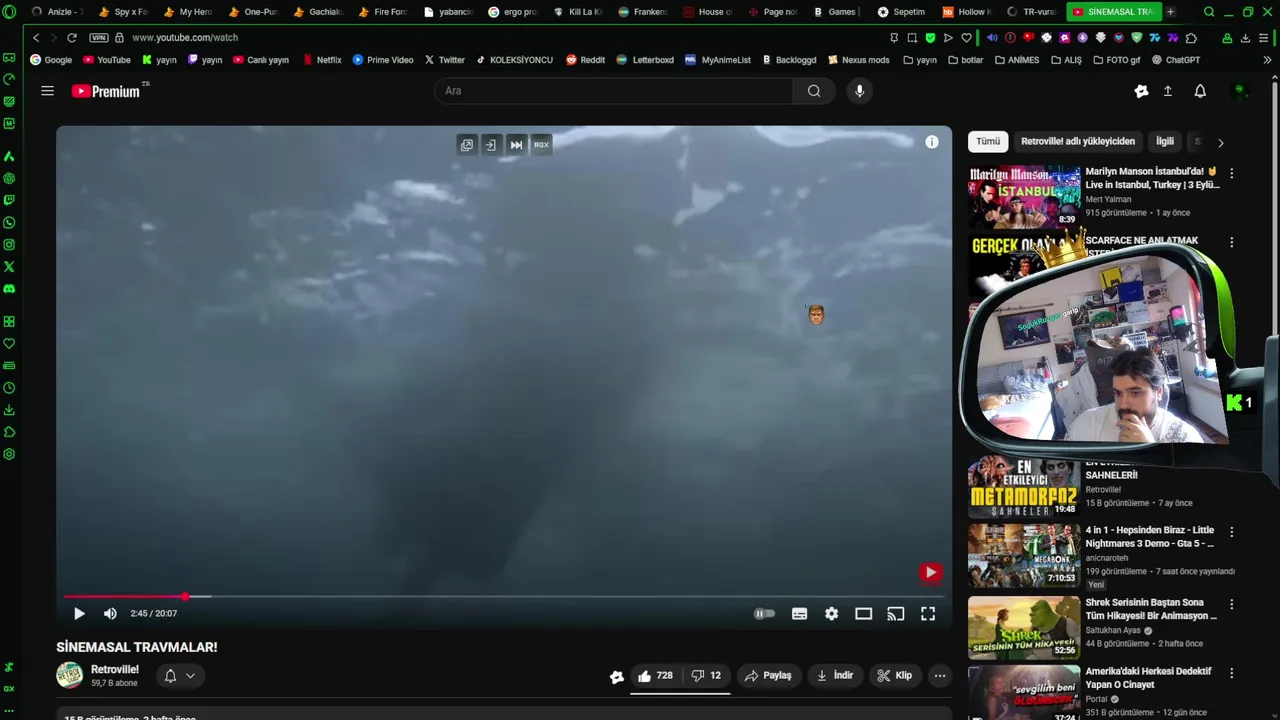Open options for Shrek video
The width and height of the screenshot is (1280, 720).
coord(1231,604)
